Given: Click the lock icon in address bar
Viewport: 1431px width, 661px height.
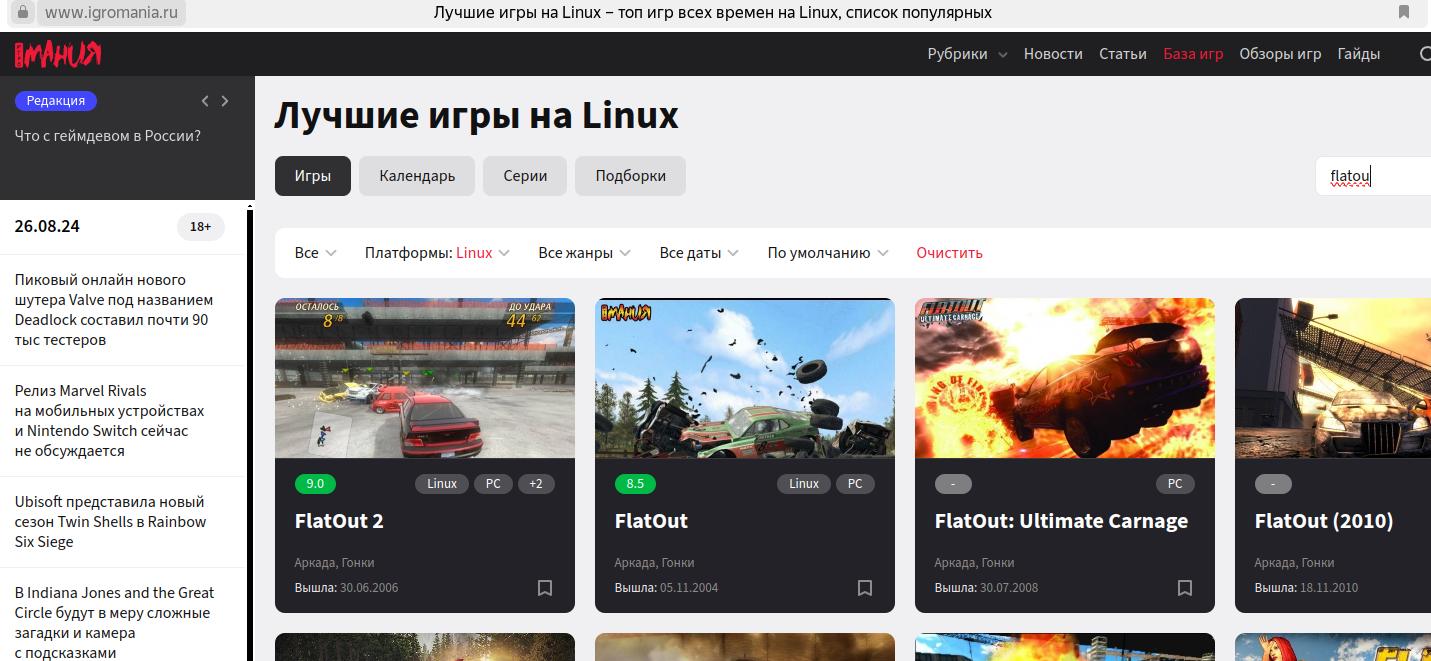Looking at the screenshot, I should (x=23, y=13).
